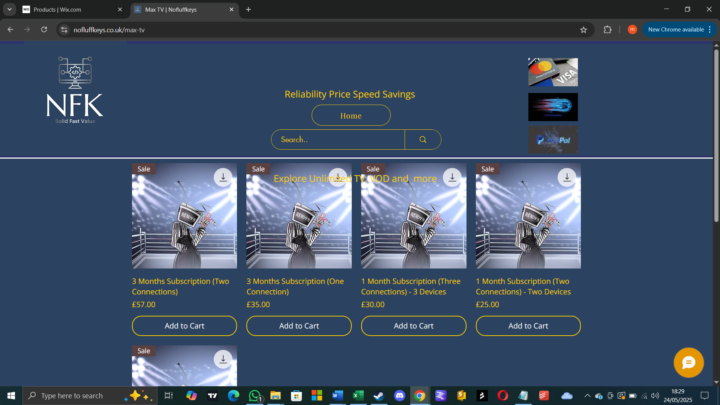Open Steam from the taskbar
The image size is (720, 405).
coord(379,395)
